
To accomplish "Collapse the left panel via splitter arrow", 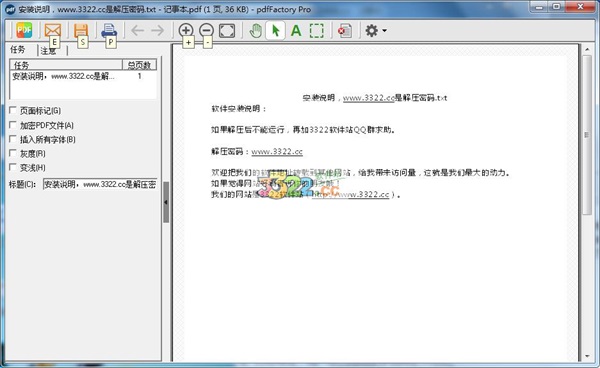I will [166, 202].
